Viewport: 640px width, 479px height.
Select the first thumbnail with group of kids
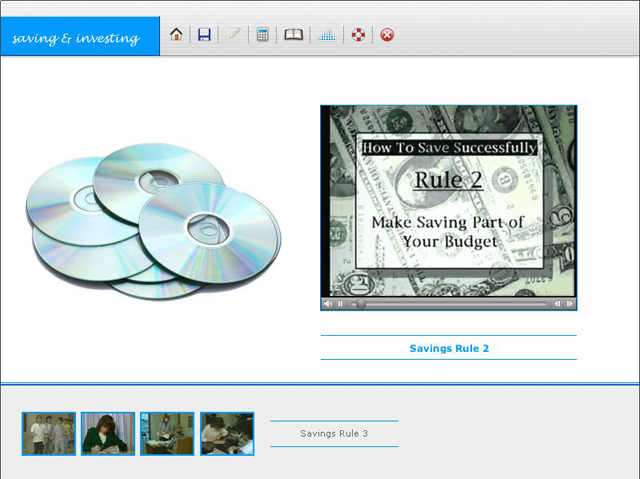[x=49, y=434]
